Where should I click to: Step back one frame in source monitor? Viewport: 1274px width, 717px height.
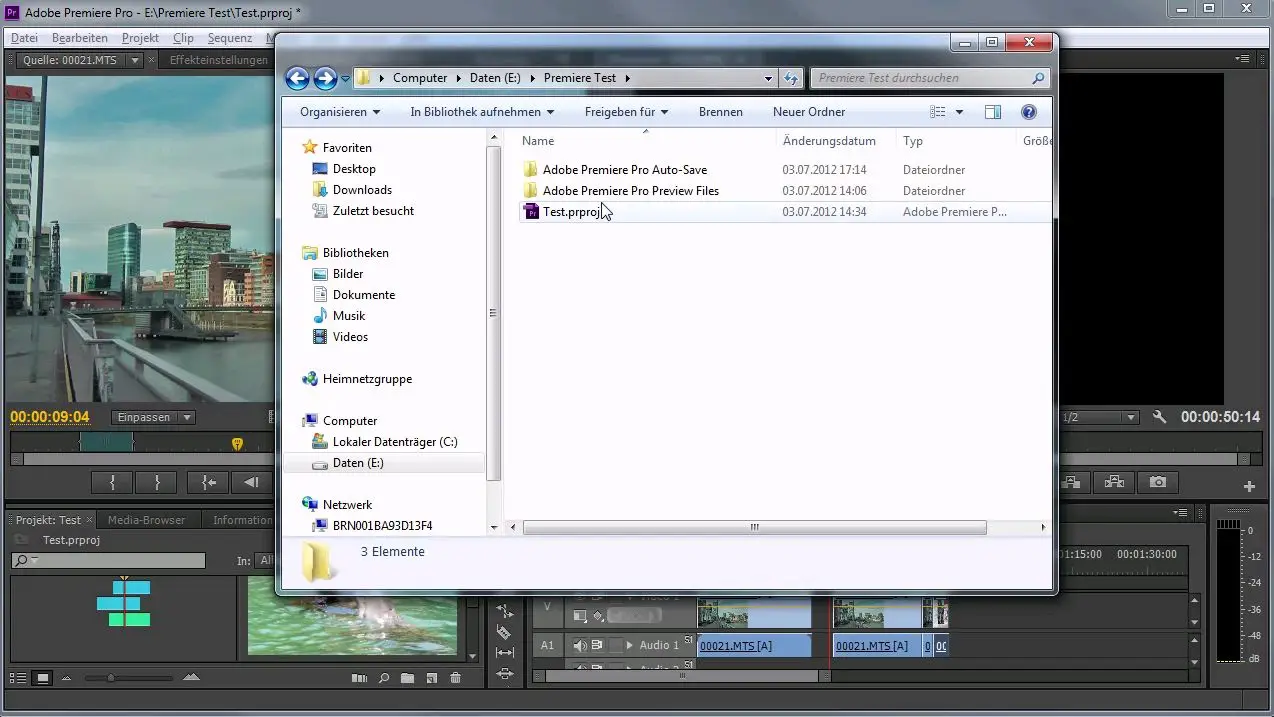[x=252, y=482]
